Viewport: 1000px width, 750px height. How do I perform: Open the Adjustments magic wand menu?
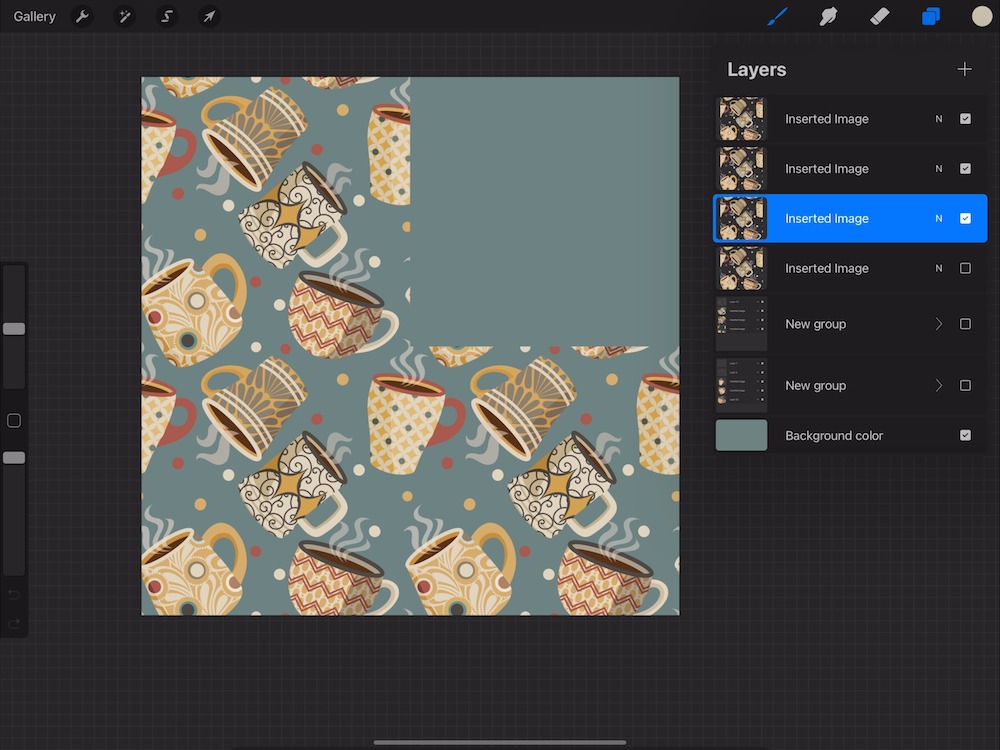click(x=125, y=17)
